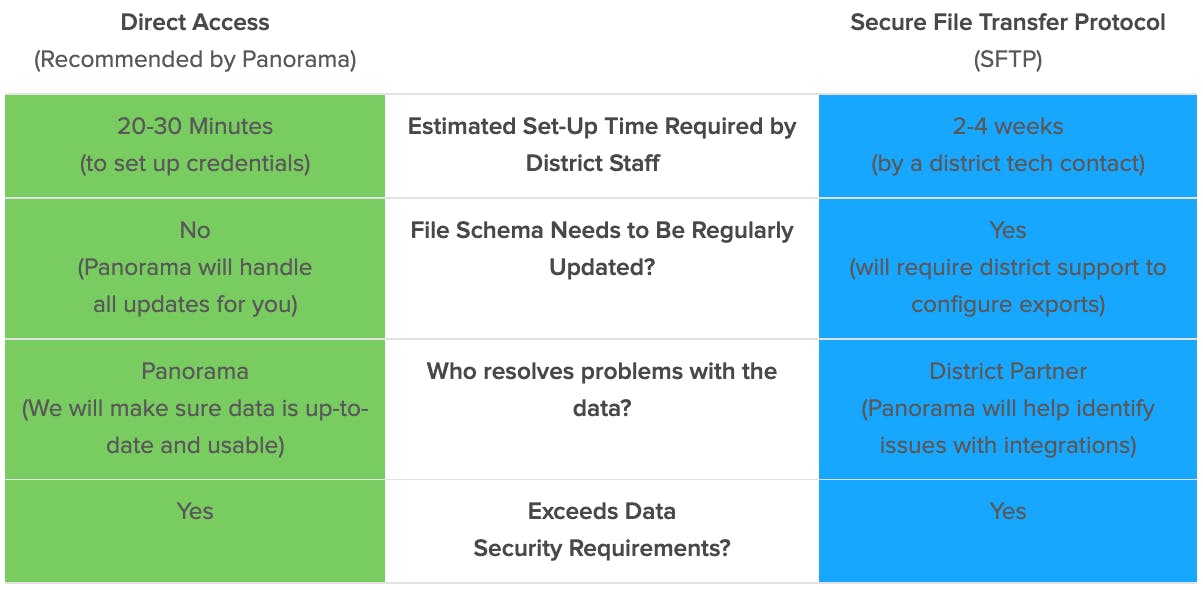Image resolution: width=1203 pixels, height=590 pixels.
Task: Click text by a district tech contact
Action: coord(1008,164)
